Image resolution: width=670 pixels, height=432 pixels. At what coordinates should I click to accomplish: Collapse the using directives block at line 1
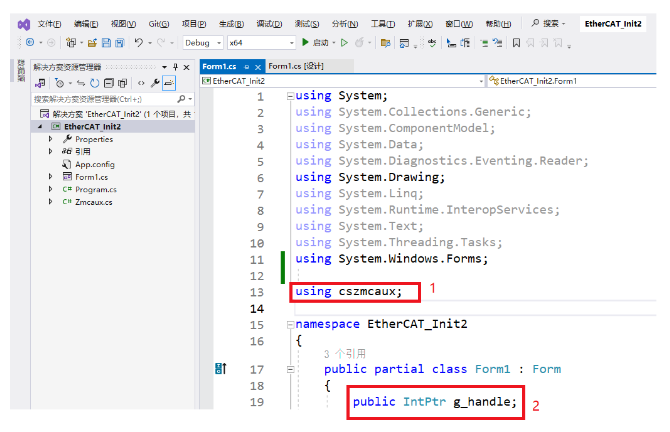tap(290, 96)
